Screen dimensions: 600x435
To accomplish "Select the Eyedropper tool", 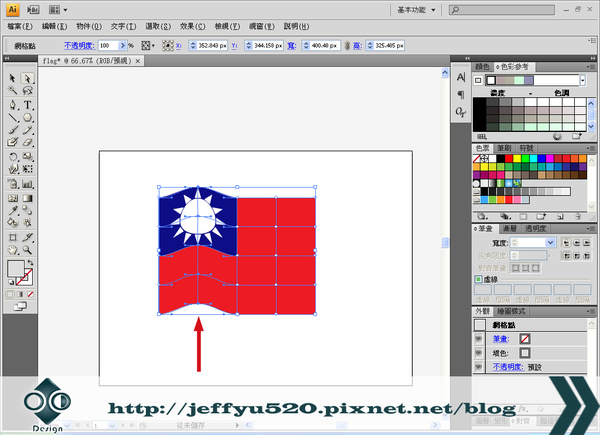I will coord(13,210).
